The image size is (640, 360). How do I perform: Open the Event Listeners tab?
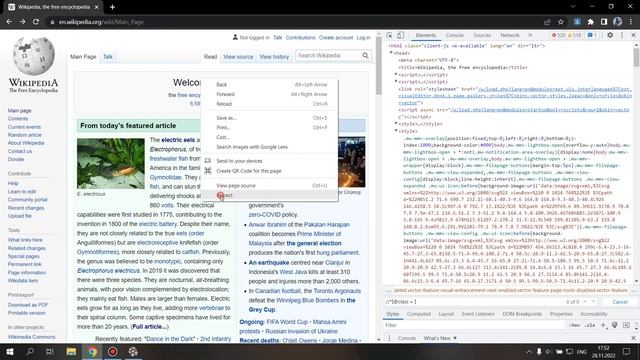pyautogui.click(x=478, y=314)
